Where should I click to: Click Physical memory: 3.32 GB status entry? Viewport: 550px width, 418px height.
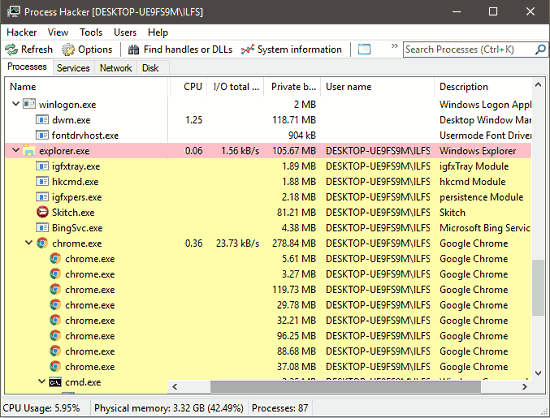[x=169, y=408]
